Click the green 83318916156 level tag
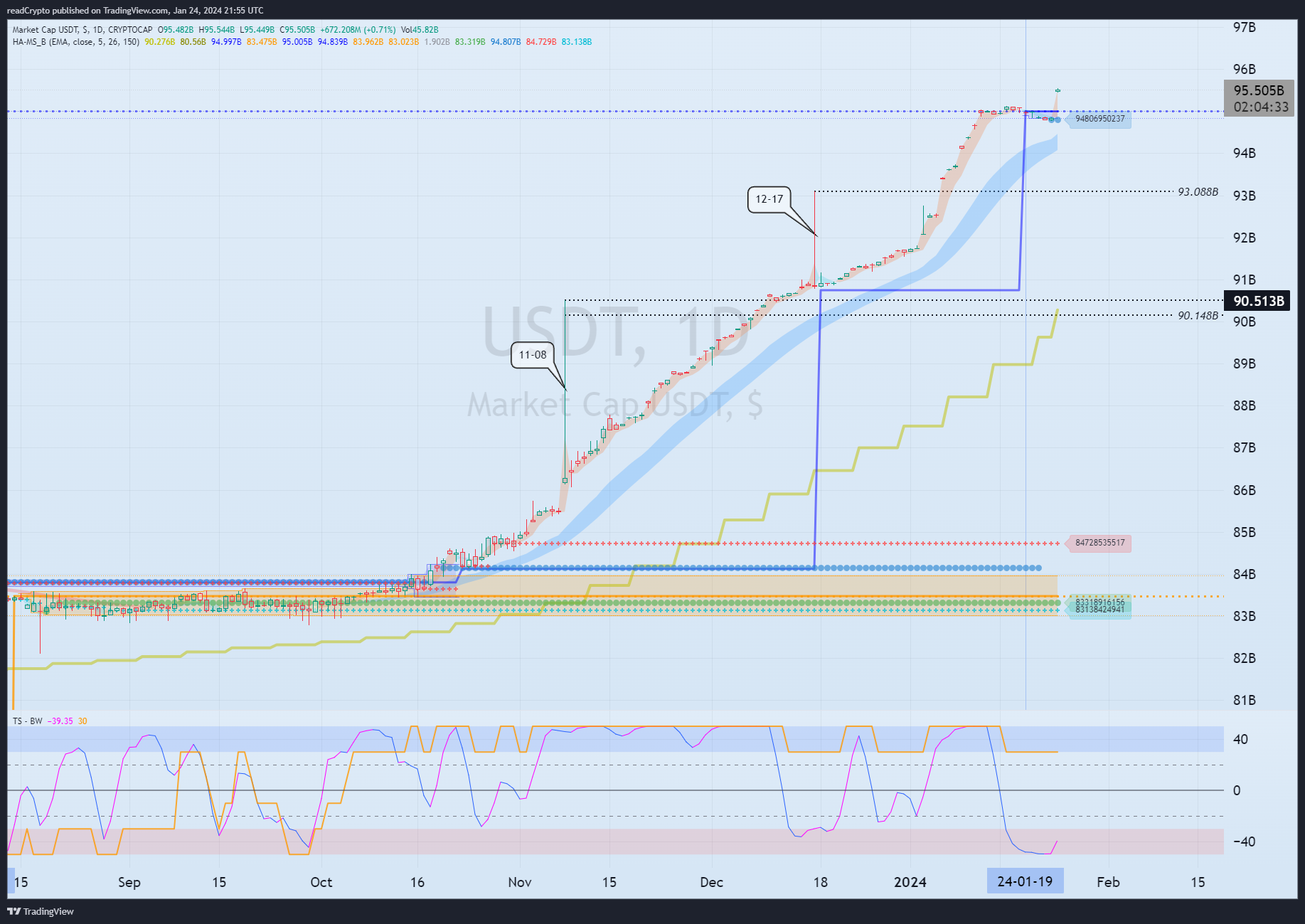This screenshot has width=1305, height=924. pyautogui.click(x=1100, y=602)
